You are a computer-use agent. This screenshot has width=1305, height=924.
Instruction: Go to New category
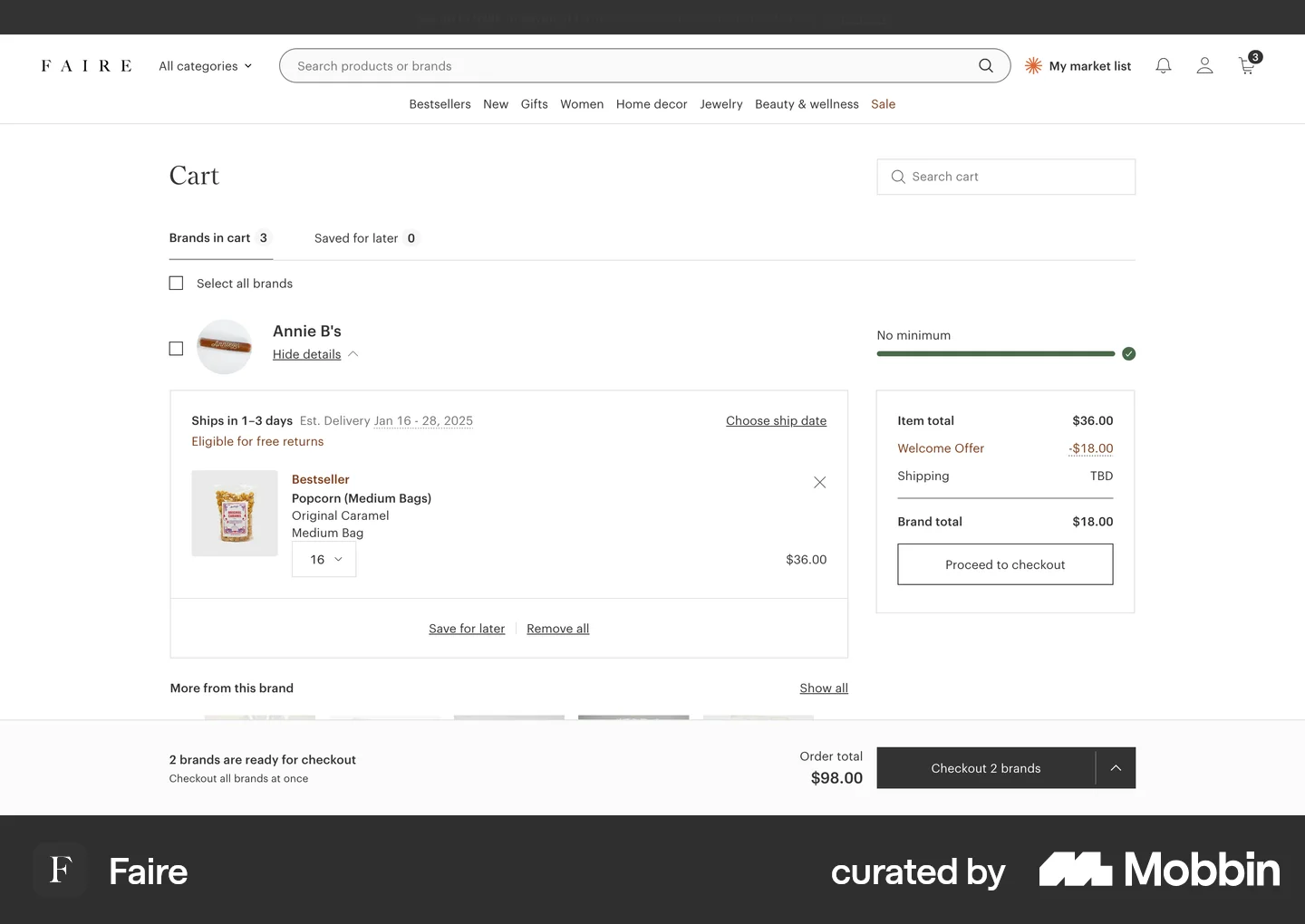coord(496,104)
